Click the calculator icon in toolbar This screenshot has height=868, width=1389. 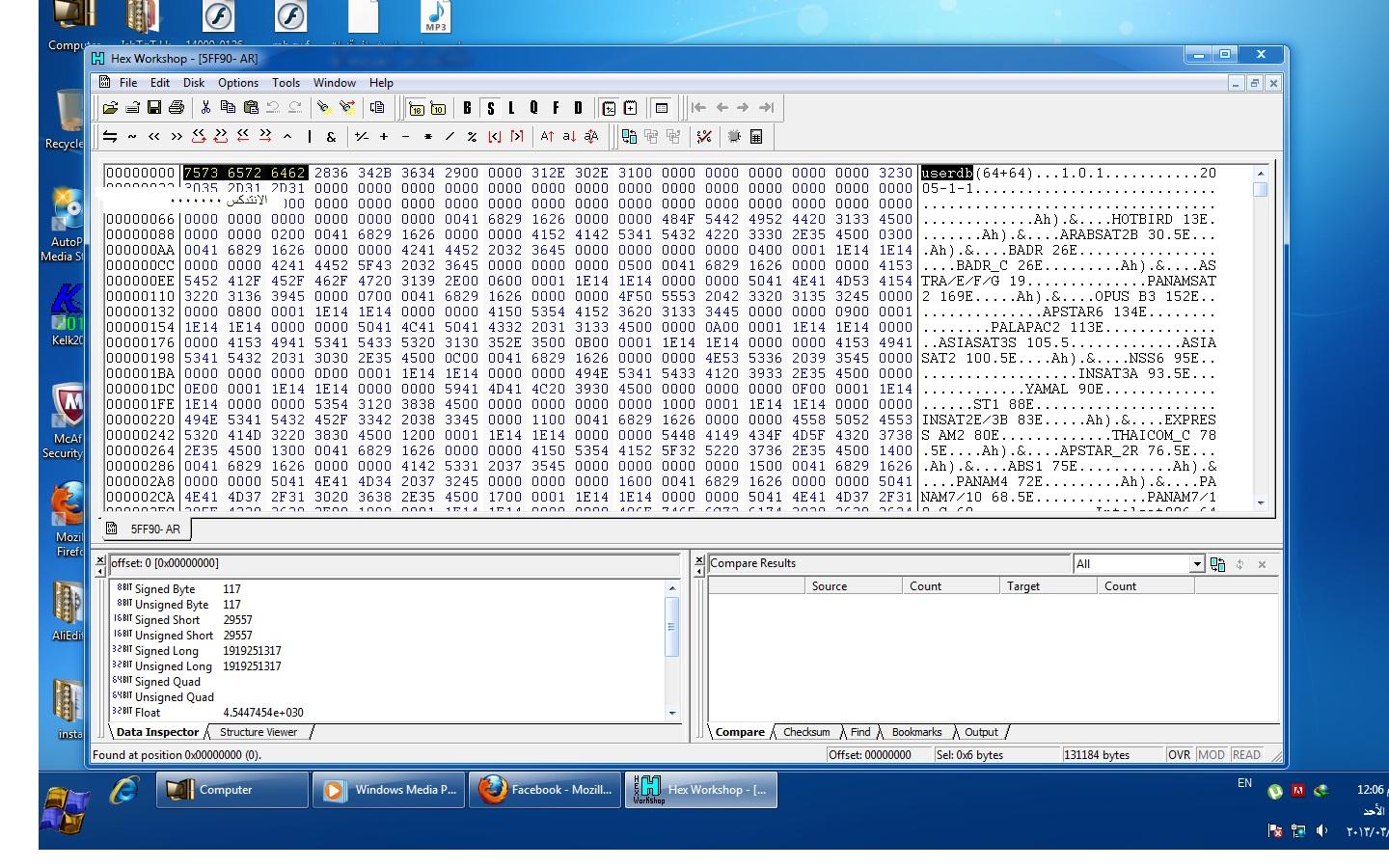tap(756, 137)
